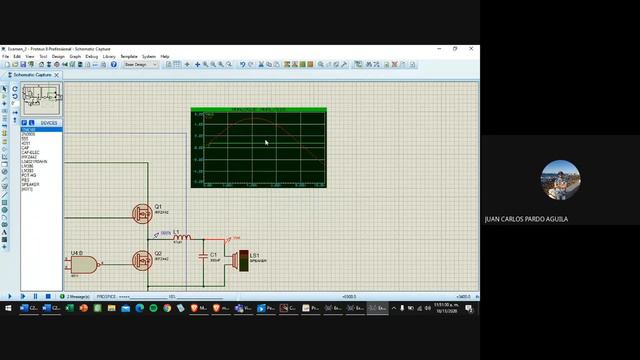
Task: Click the Step simulation button
Action: (23, 296)
